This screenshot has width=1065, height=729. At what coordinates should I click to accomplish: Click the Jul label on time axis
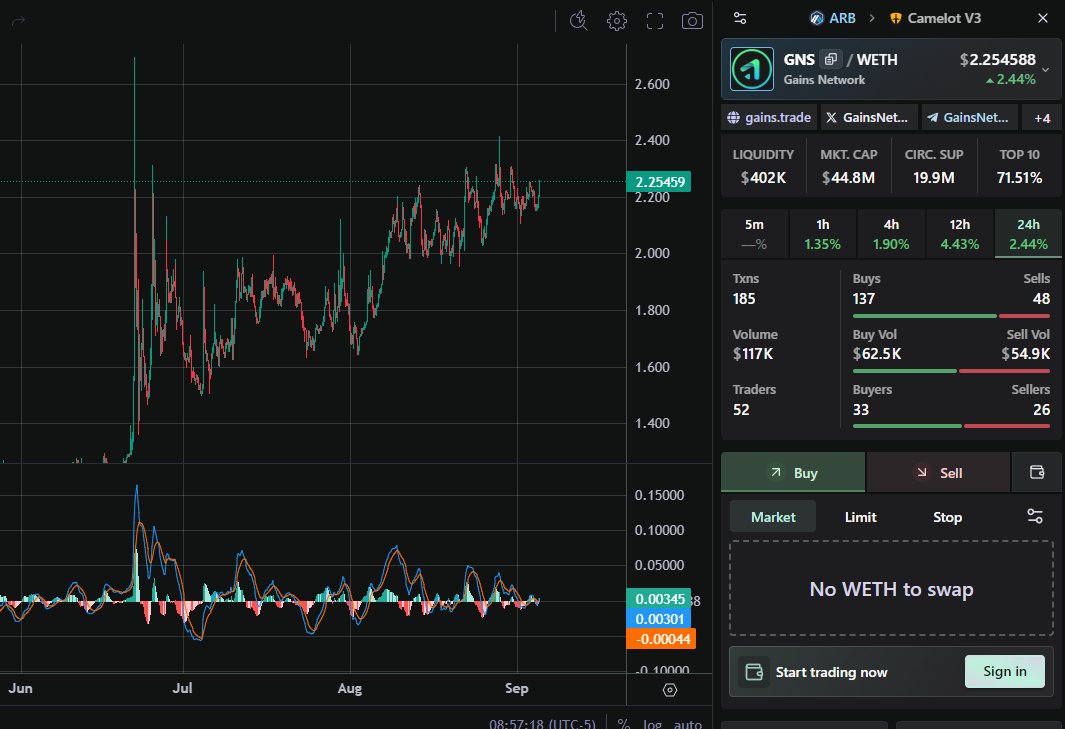pyautogui.click(x=182, y=688)
